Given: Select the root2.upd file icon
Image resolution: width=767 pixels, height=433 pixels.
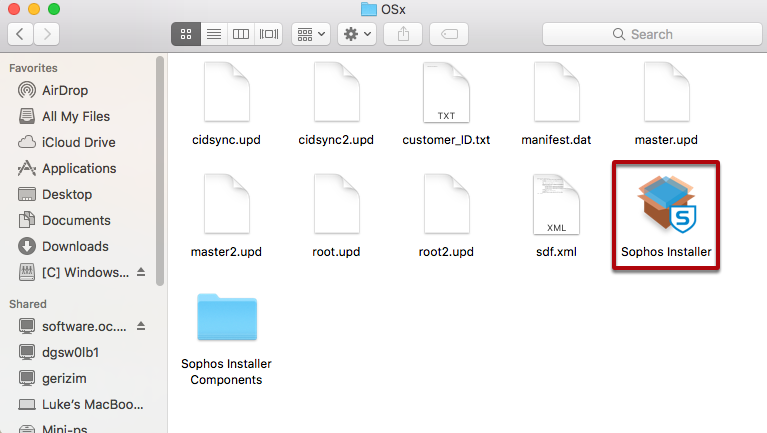Looking at the screenshot, I should point(446,204).
